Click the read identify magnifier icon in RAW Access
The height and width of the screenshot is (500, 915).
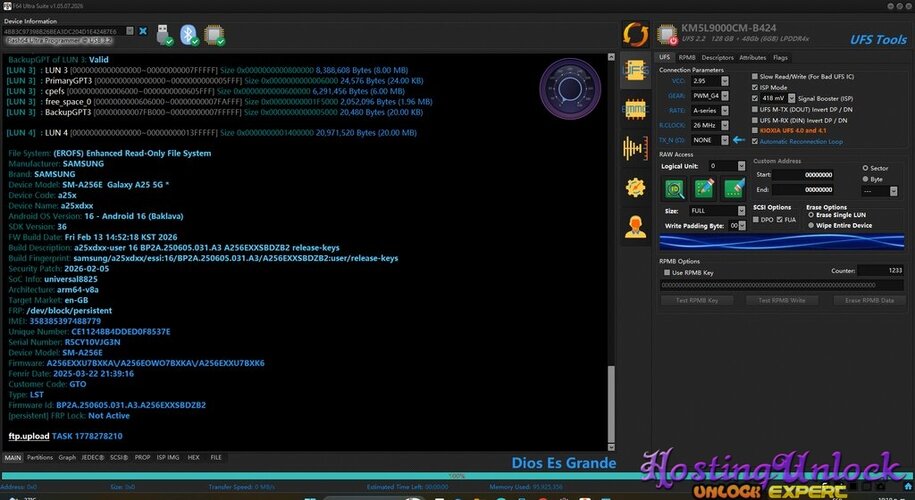click(x=675, y=189)
